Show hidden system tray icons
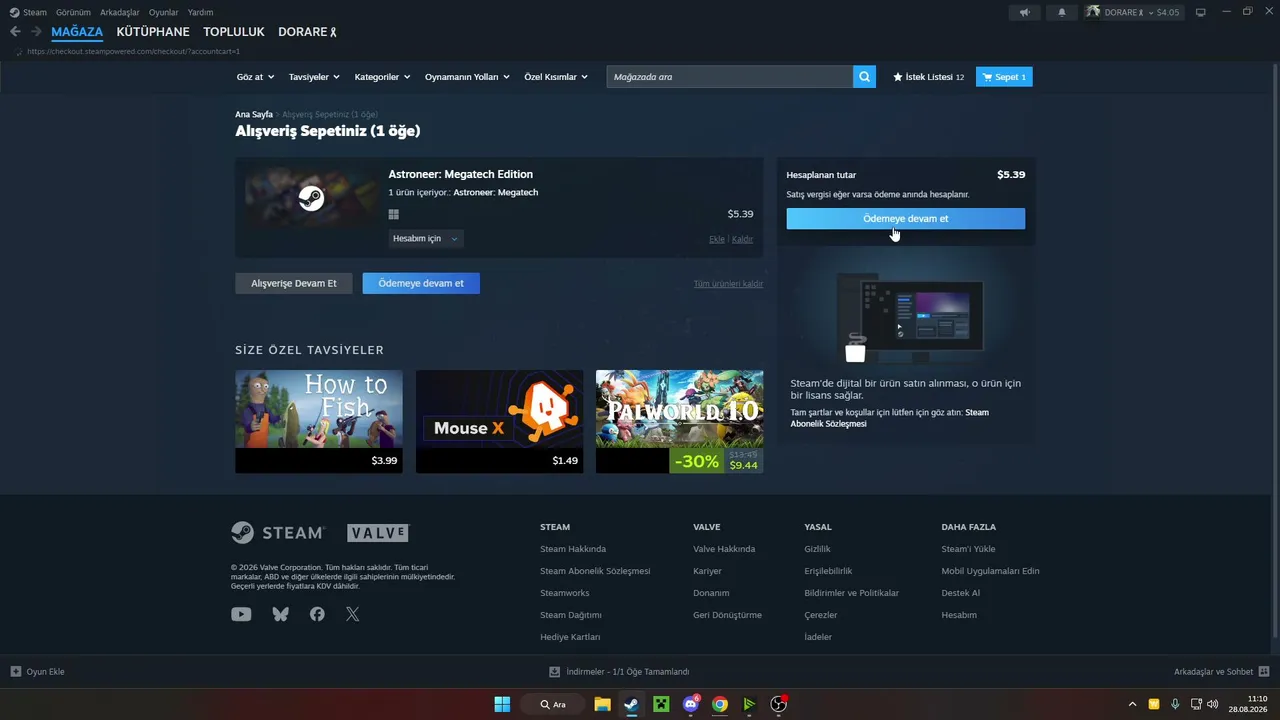 coord(1132,704)
